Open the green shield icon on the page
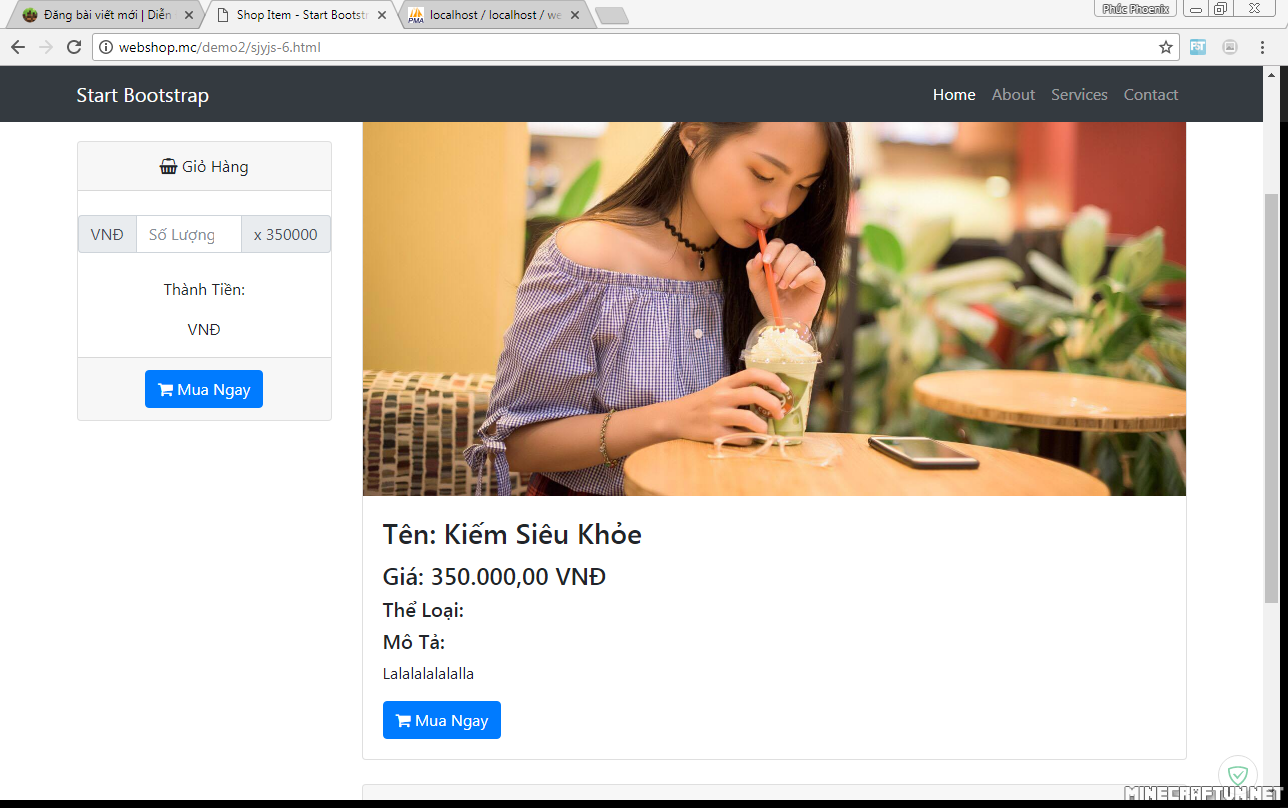Screen dimensions: 1288x808 tap(1238, 774)
